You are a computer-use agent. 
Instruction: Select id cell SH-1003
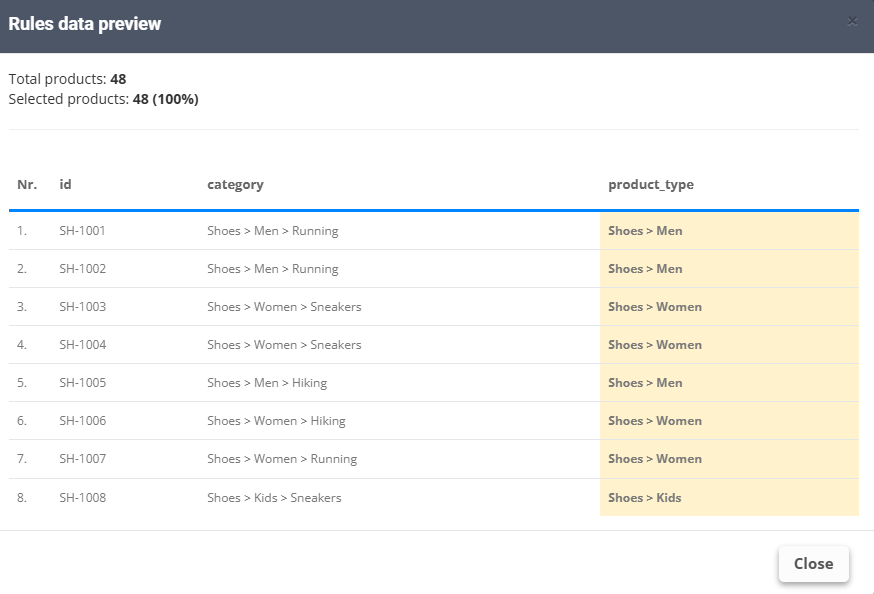click(82, 306)
